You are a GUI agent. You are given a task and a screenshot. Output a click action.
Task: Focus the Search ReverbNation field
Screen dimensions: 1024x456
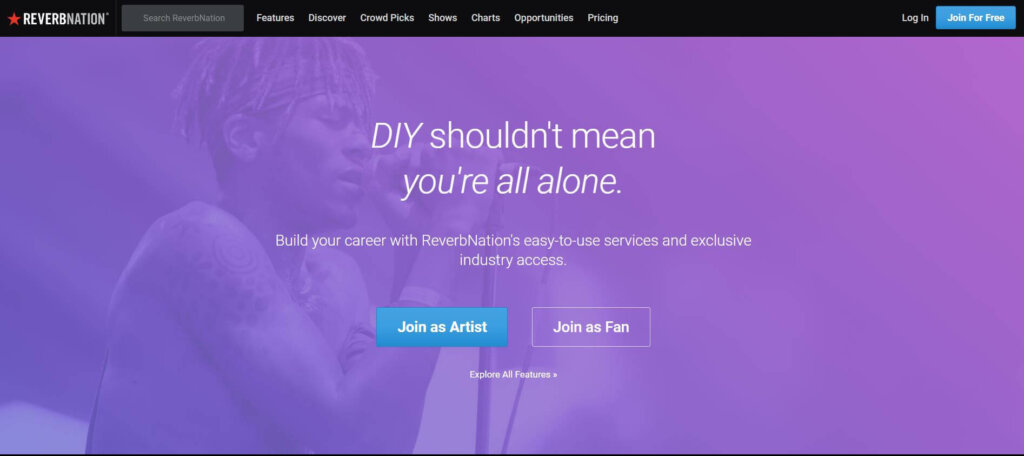(x=183, y=18)
